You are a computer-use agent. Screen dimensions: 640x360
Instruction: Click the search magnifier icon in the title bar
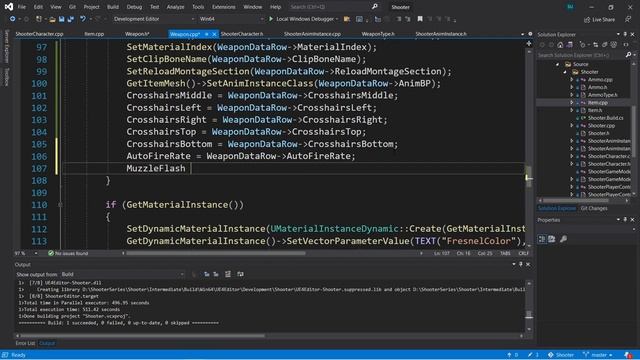[375, 7]
